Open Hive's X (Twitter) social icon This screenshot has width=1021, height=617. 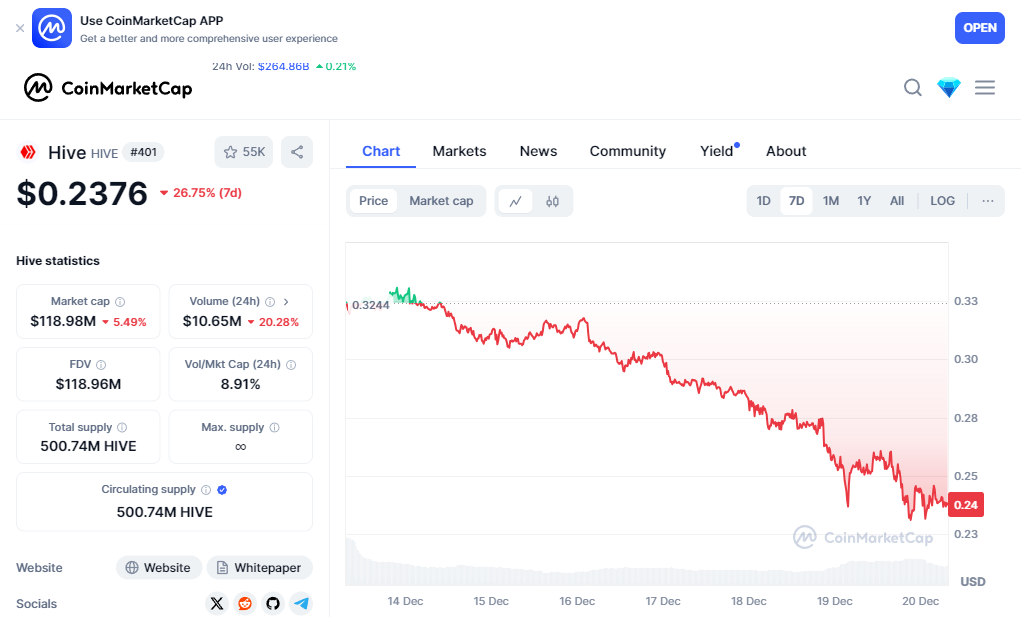click(x=217, y=603)
